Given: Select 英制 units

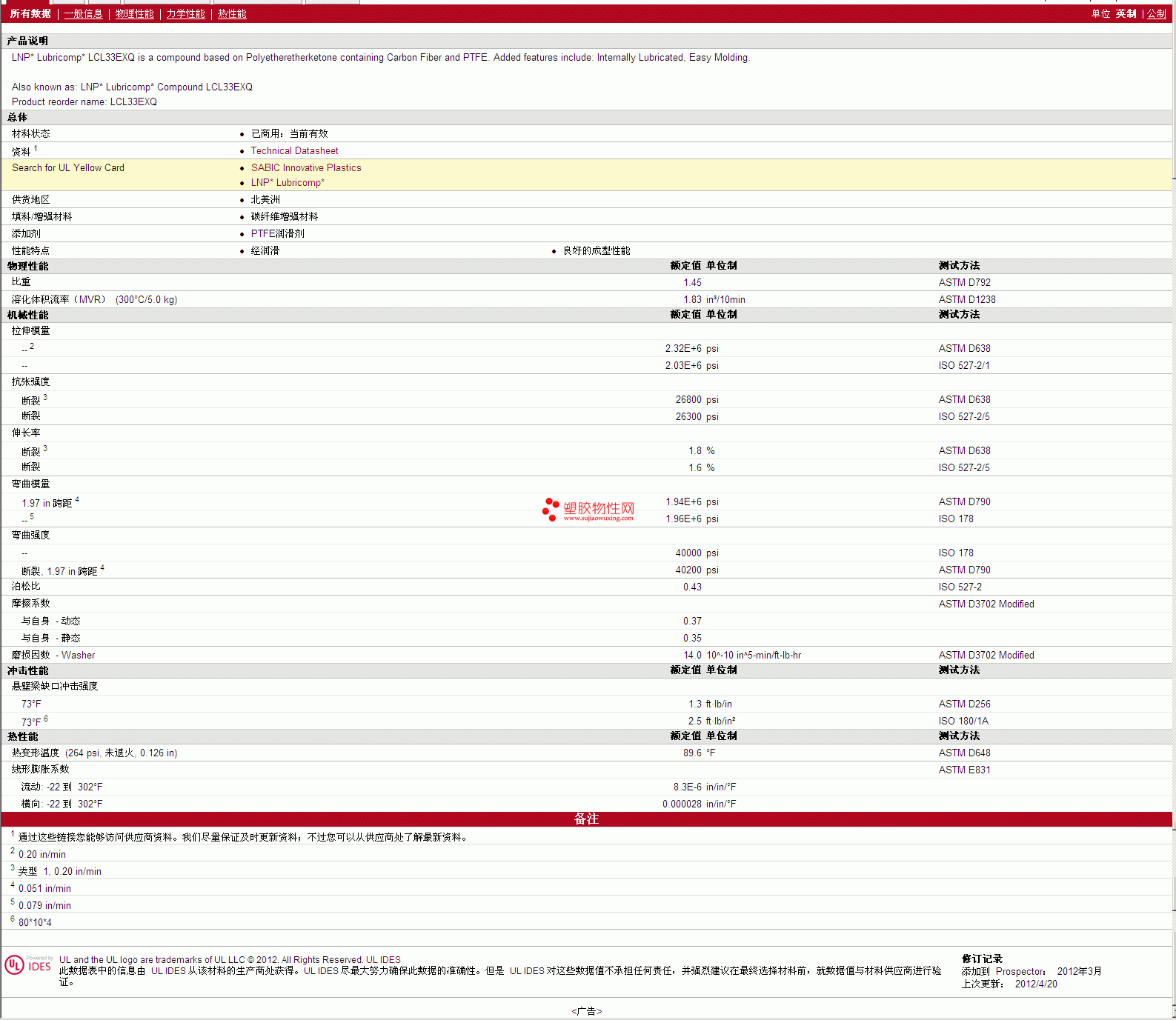Looking at the screenshot, I should pyautogui.click(x=1126, y=13).
